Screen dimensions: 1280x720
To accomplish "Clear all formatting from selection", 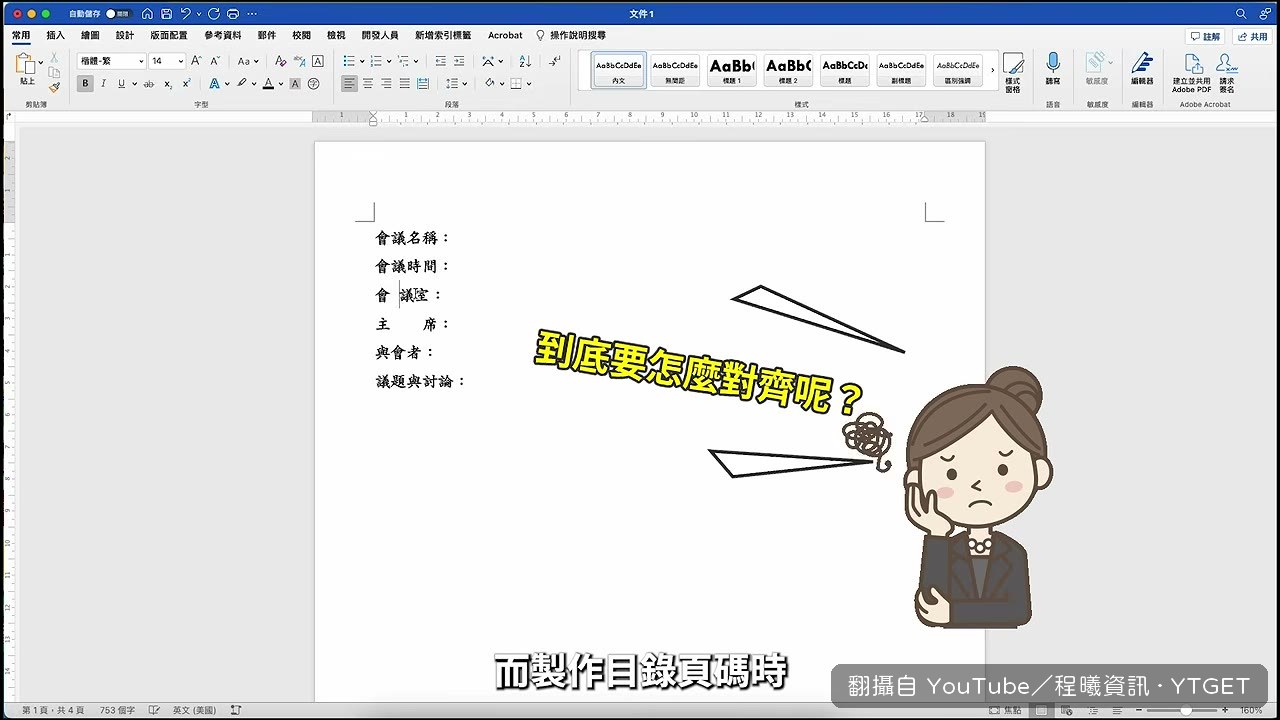I will coord(281,61).
